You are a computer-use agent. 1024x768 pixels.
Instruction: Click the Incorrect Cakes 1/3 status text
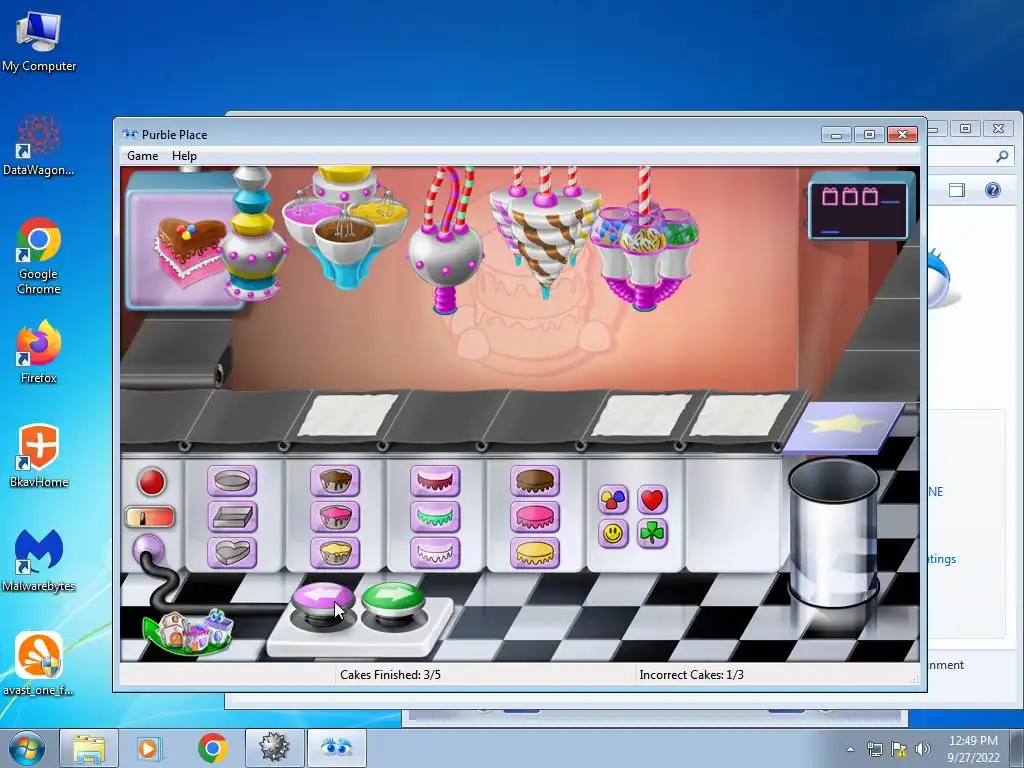(x=692, y=675)
